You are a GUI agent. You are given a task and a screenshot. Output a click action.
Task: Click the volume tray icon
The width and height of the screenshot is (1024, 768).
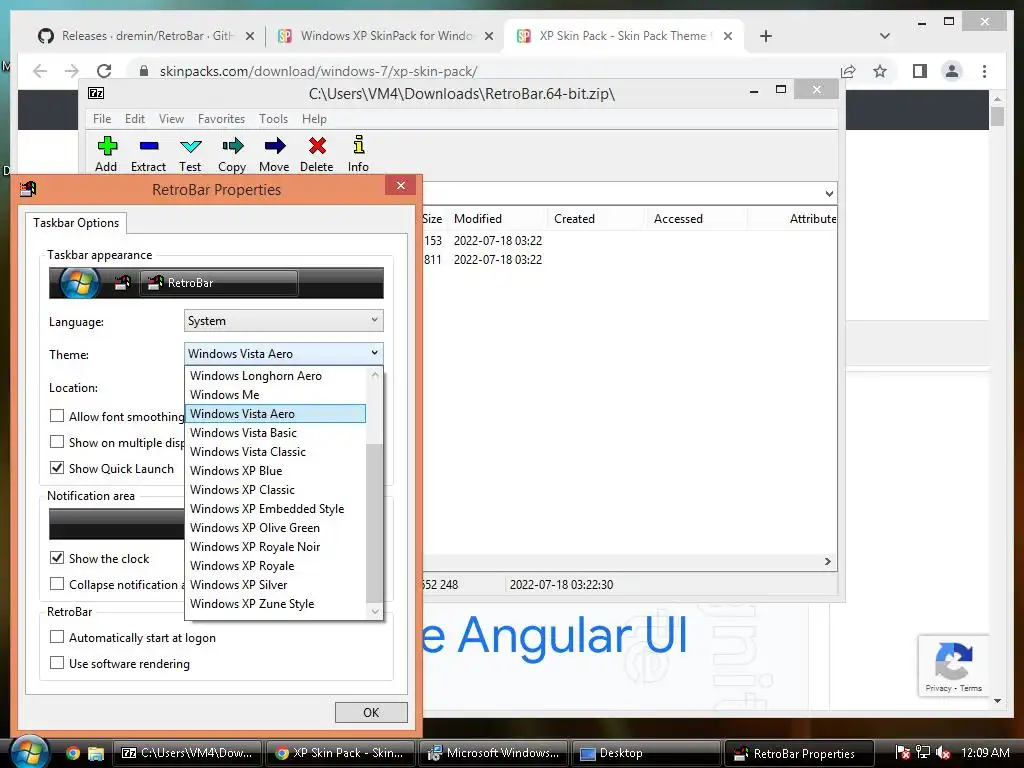pos(943,753)
